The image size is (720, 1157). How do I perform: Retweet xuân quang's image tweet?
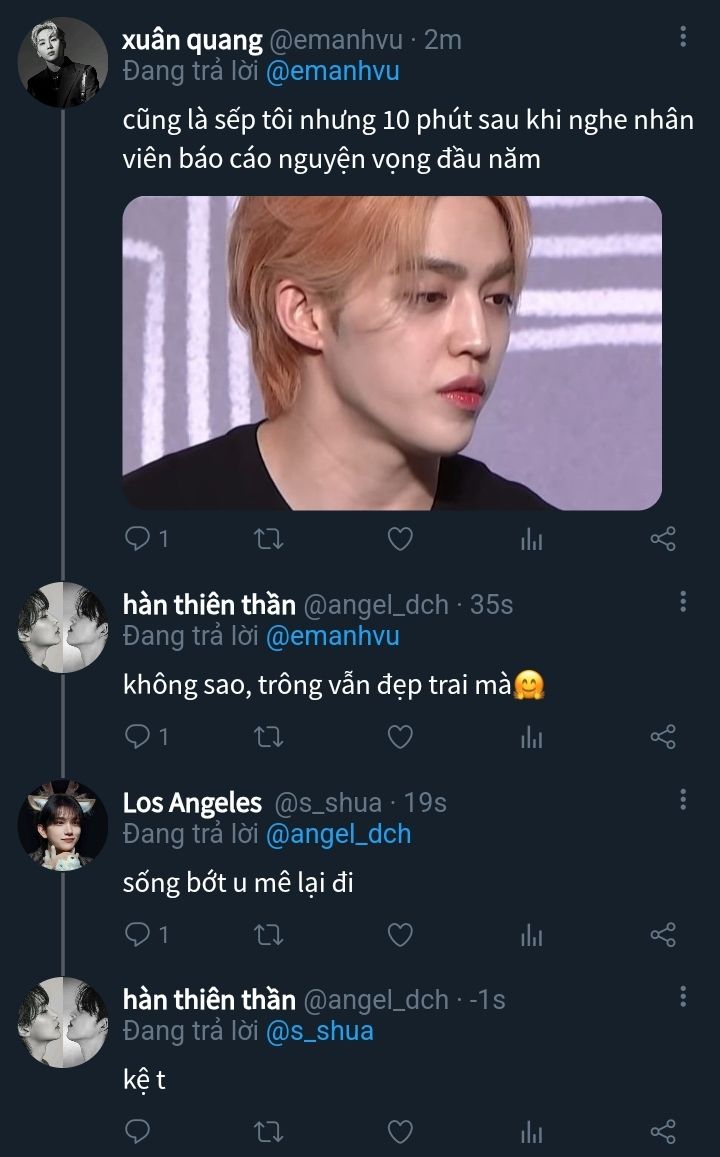pos(269,539)
